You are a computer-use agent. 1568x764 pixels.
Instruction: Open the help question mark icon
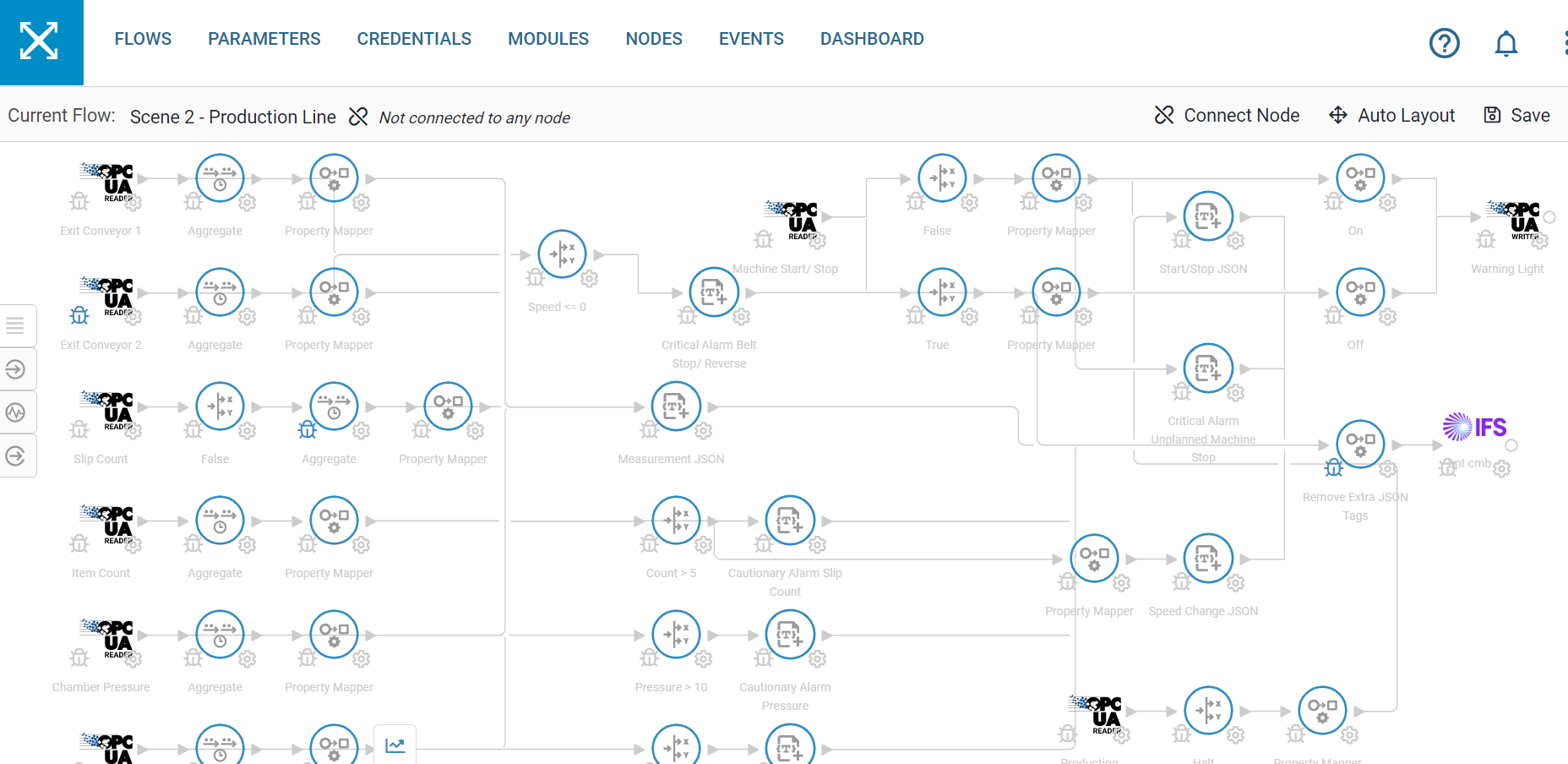pyautogui.click(x=1444, y=43)
